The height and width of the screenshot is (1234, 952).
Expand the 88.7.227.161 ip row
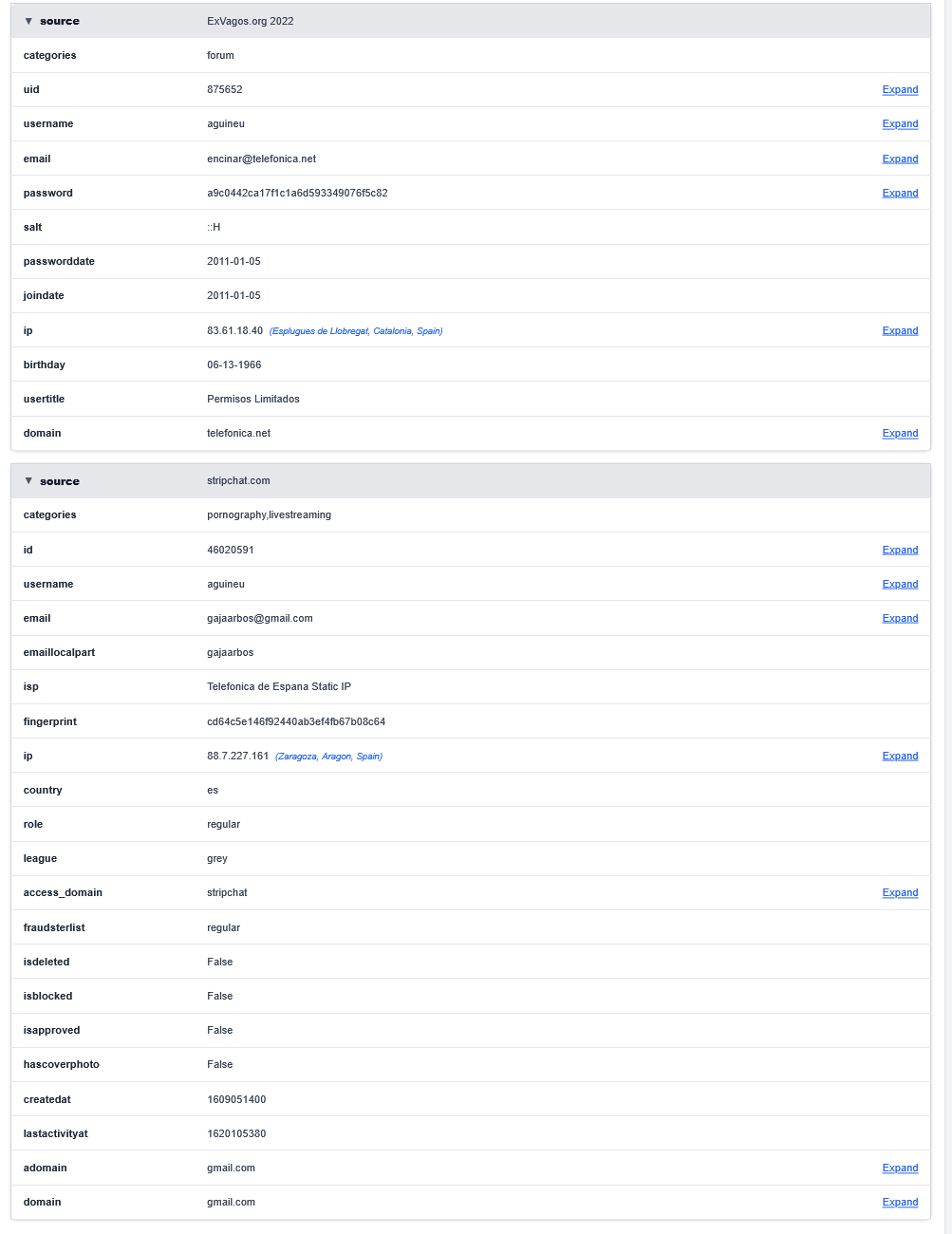(900, 757)
